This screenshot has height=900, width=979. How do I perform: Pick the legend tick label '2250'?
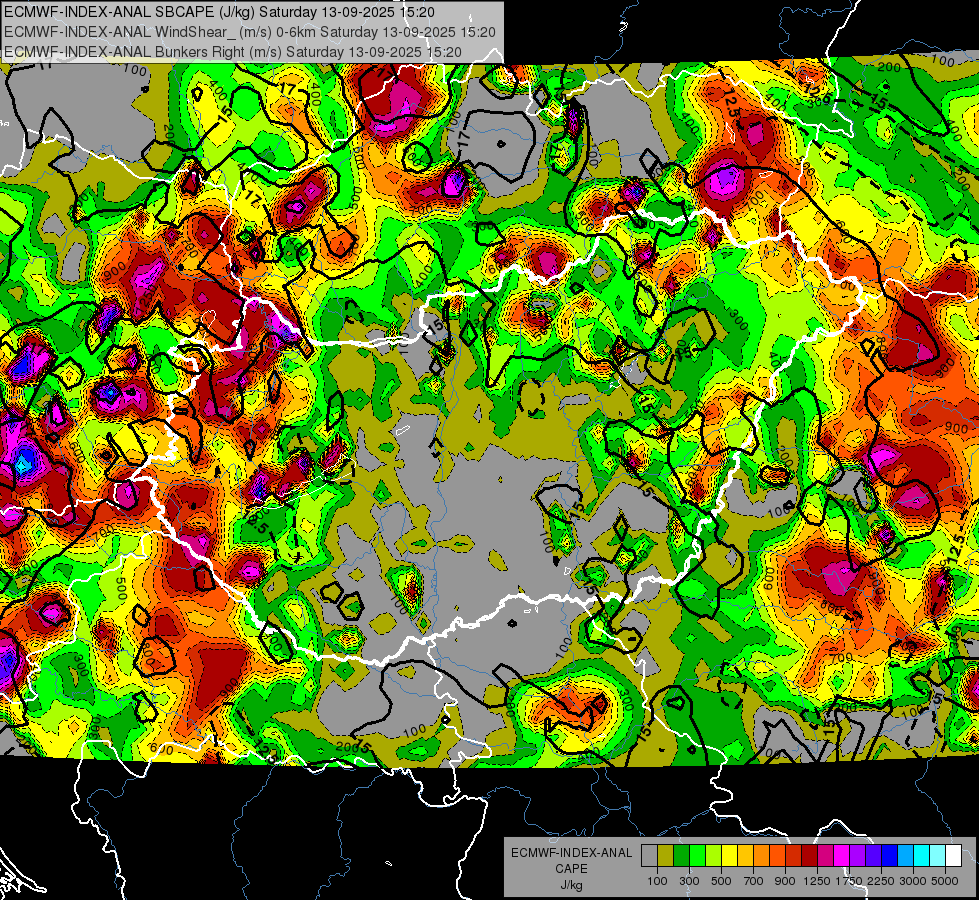882,881
